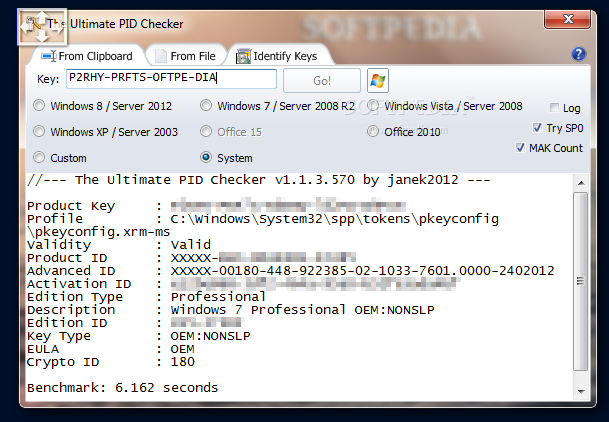
Task: Click the Crypto ID value '180'
Action: (183, 362)
